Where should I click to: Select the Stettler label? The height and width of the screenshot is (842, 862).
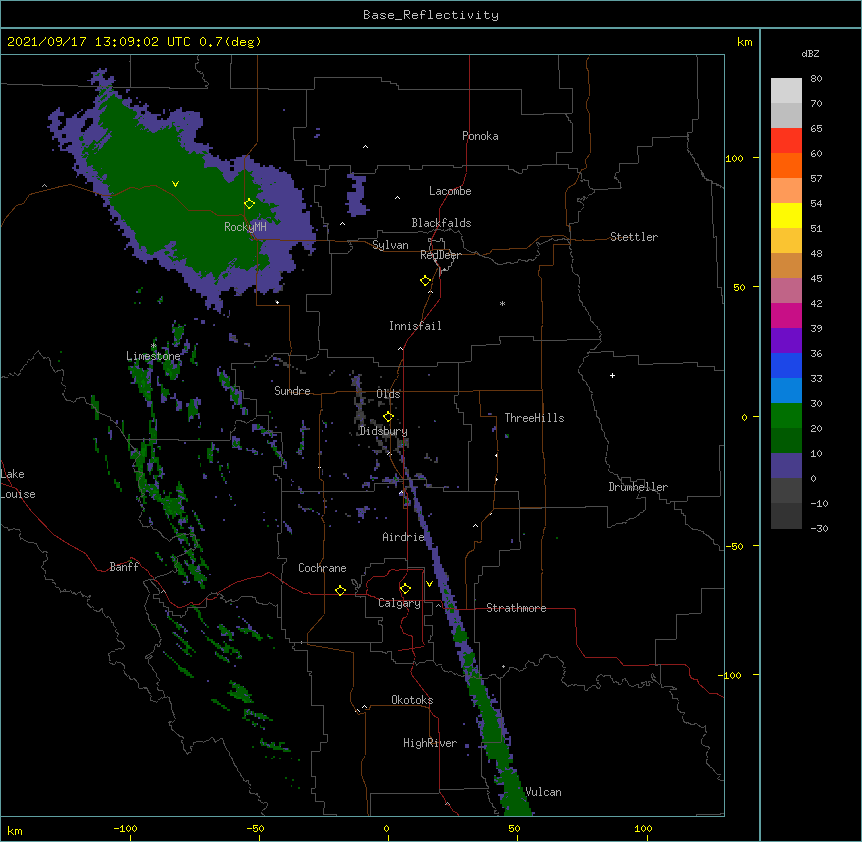pos(633,237)
